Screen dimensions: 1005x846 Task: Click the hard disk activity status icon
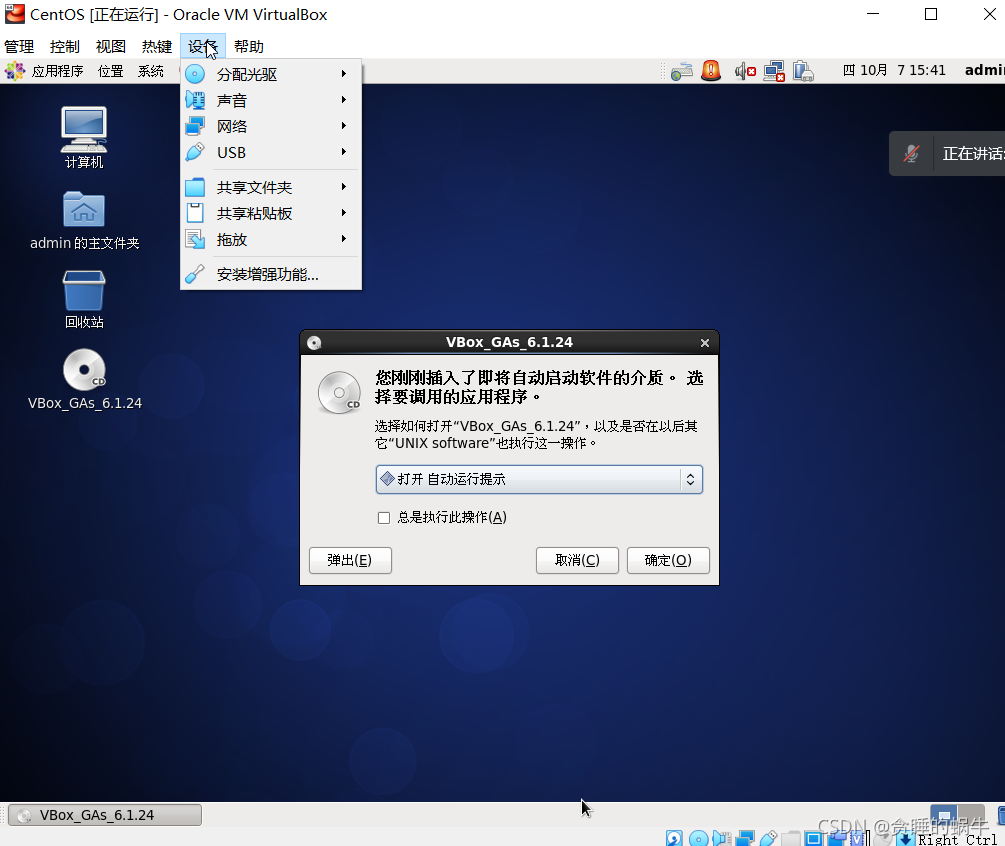click(x=674, y=838)
